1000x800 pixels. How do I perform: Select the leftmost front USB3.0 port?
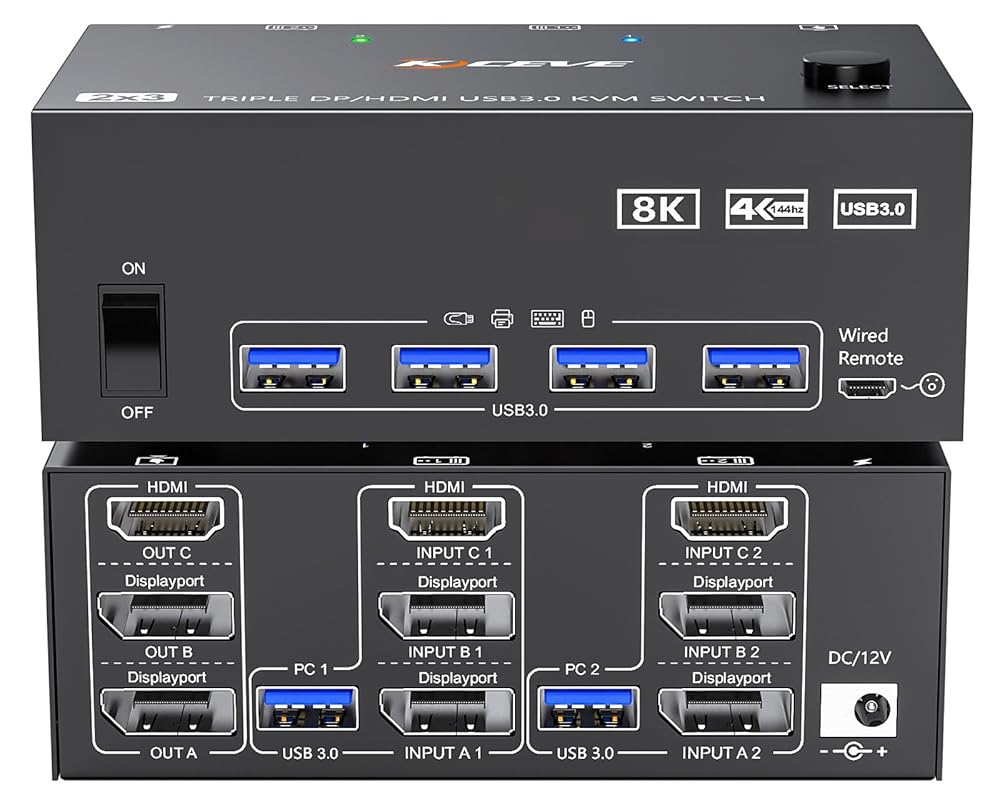coord(293,368)
